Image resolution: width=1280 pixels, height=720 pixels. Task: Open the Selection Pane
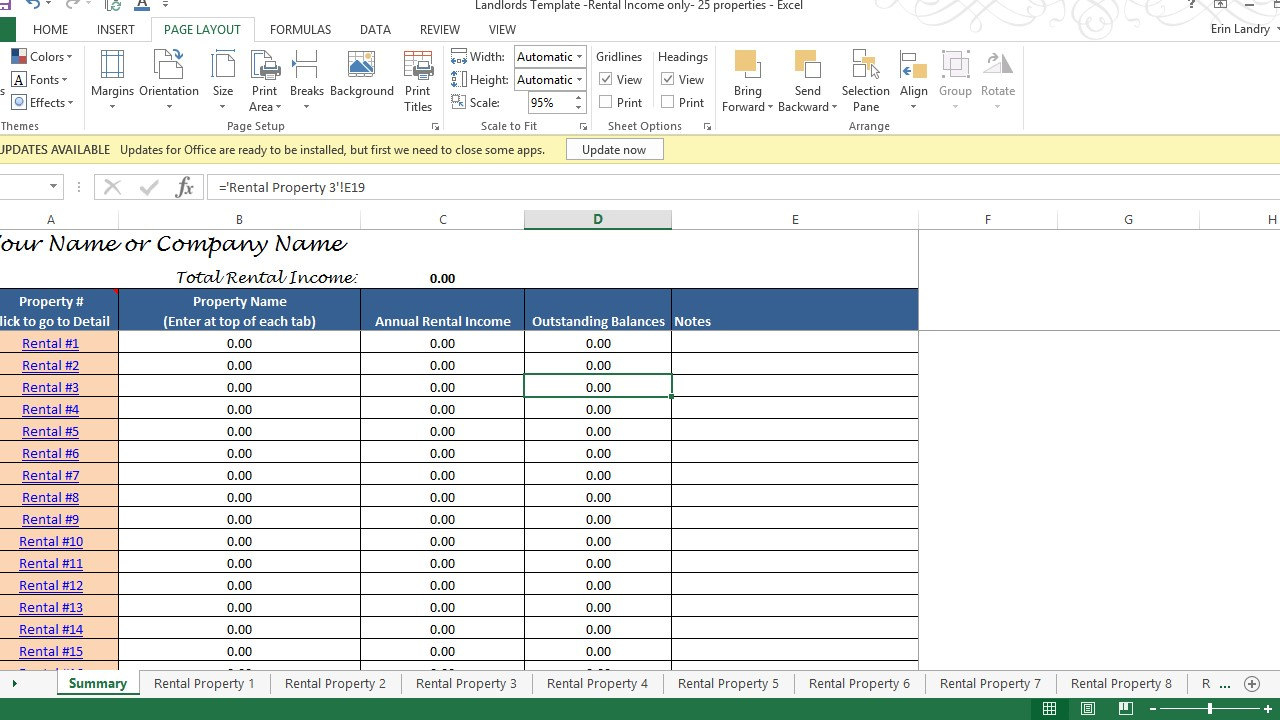point(865,79)
